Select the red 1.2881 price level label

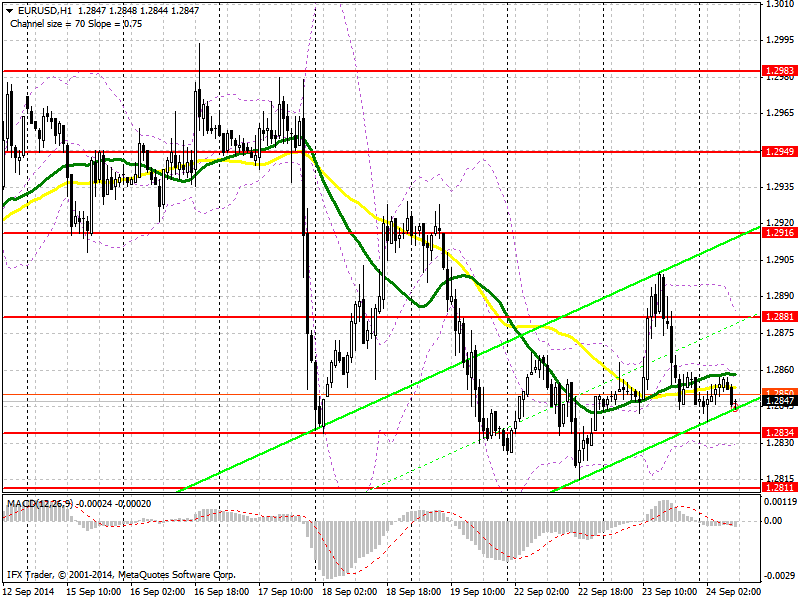(x=779, y=317)
